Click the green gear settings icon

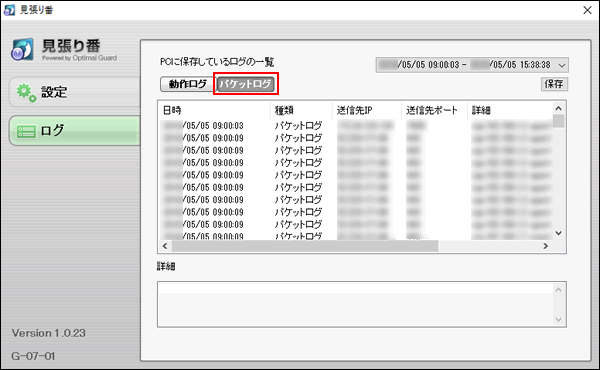tap(26, 92)
